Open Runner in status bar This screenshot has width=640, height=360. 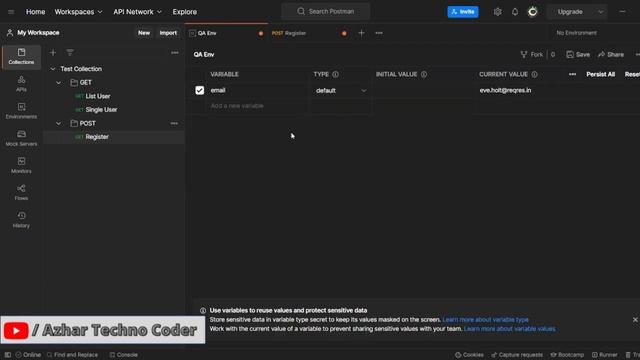pyautogui.click(x=604, y=355)
